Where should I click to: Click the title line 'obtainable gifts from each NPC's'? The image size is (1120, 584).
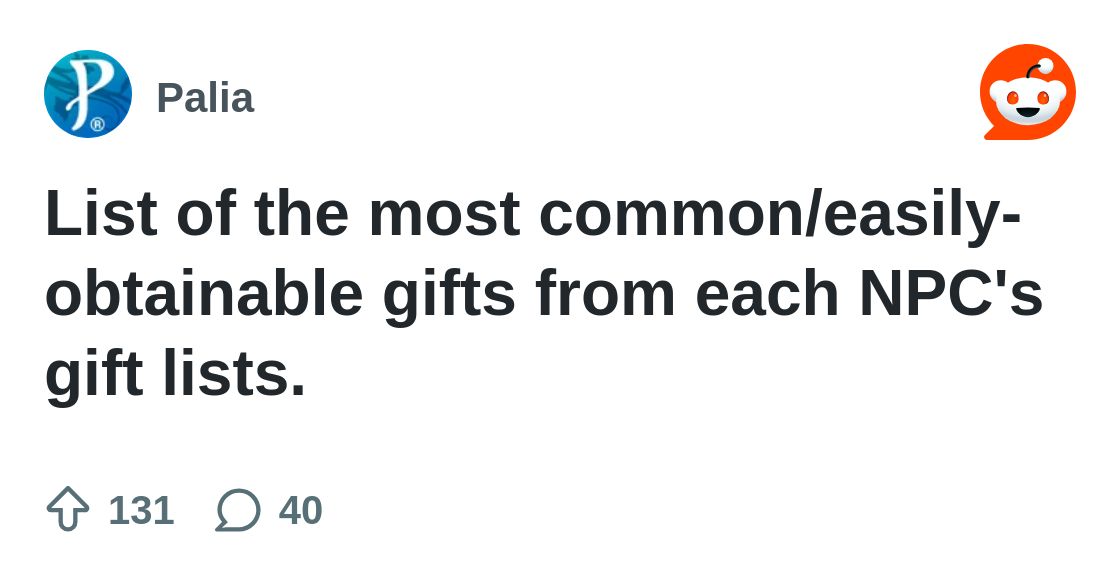pos(544,294)
